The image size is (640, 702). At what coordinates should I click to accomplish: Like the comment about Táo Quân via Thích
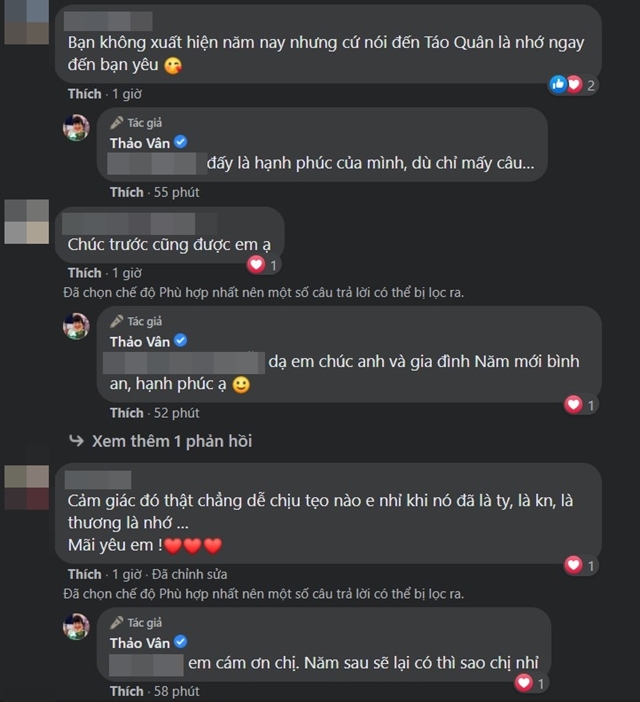[x=85, y=94]
